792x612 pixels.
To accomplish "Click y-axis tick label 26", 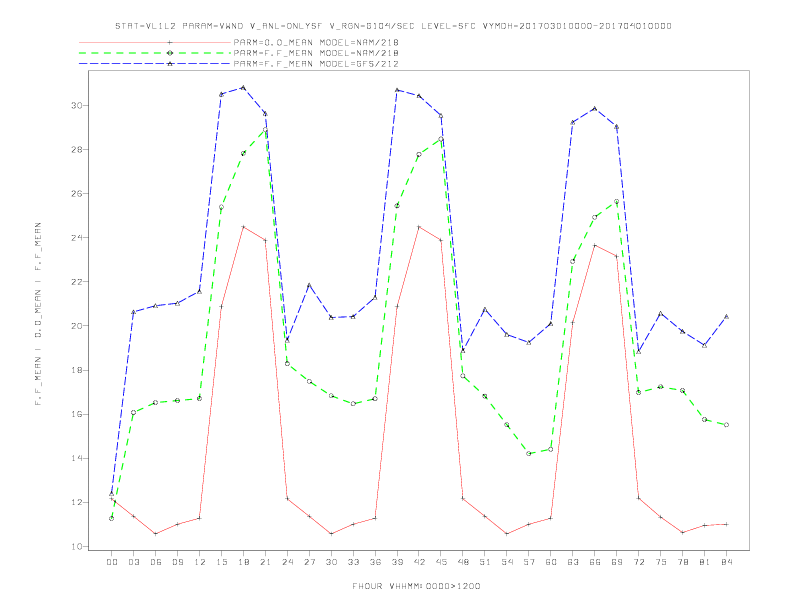I will (77, 193).
